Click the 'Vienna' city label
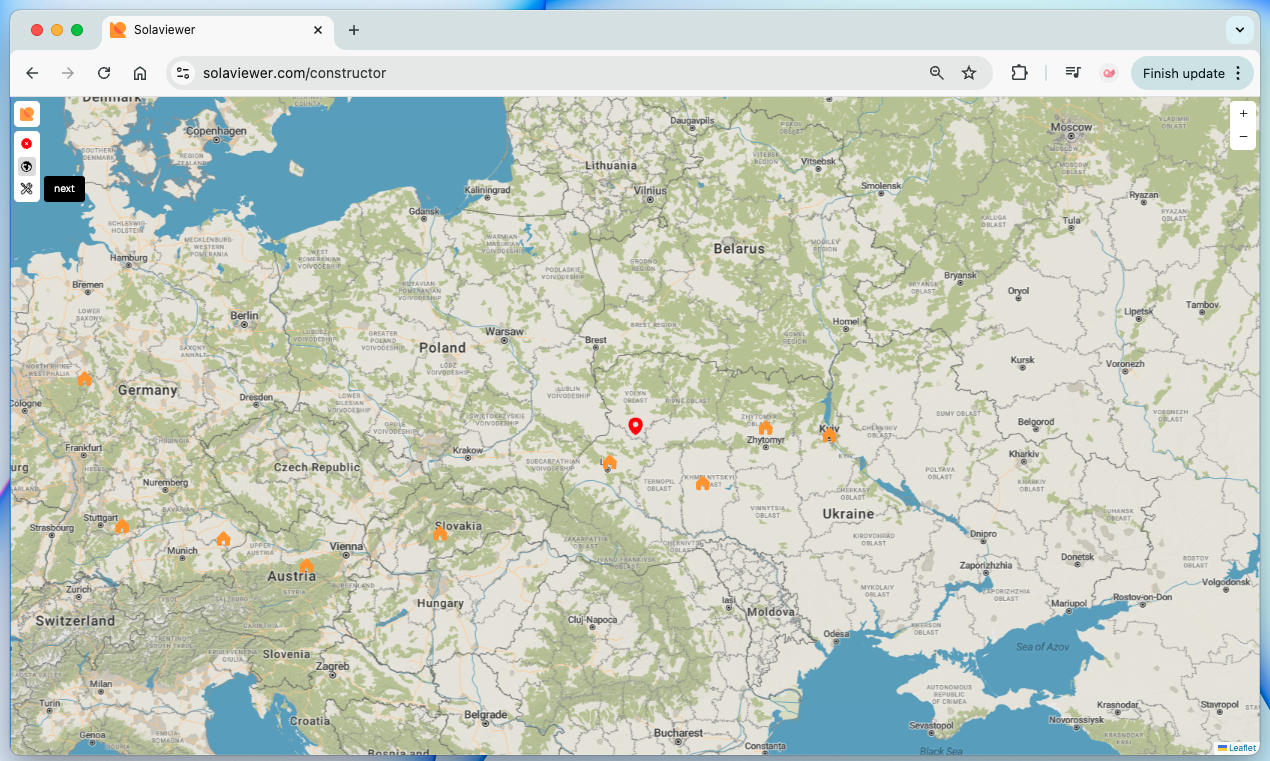The image size is (1270, 761). [x=347, y=546]
